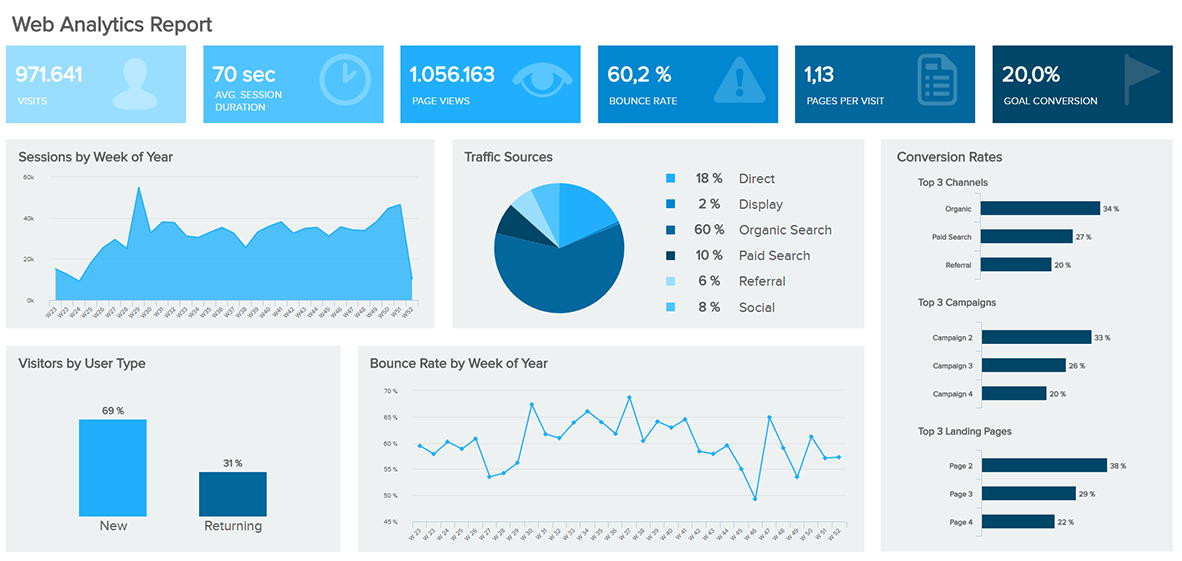
Task: Click the person icon on Visits card
Action: (136, 84)
